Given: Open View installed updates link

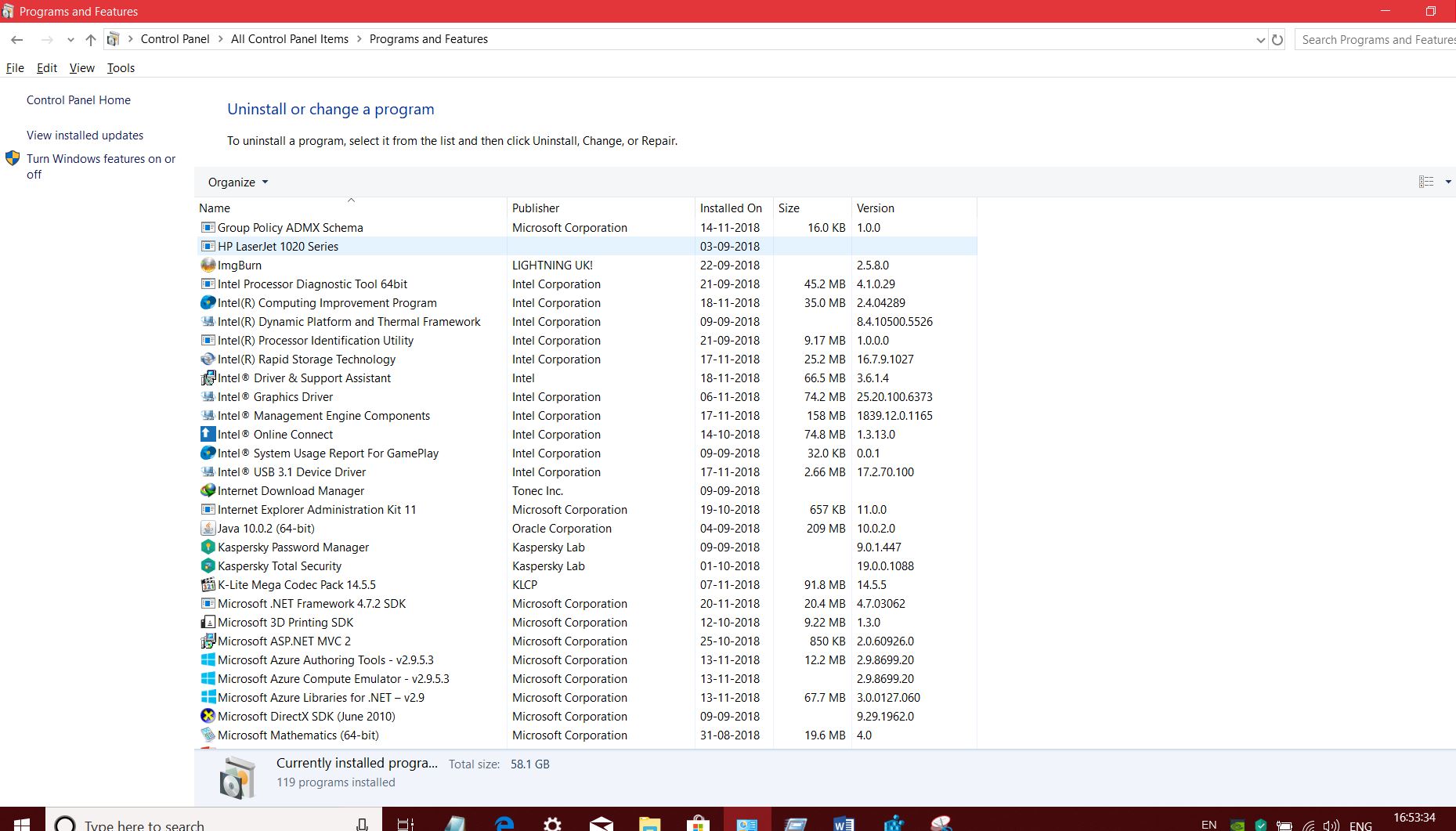Looking at the screenshot, I should click(85, 135).
